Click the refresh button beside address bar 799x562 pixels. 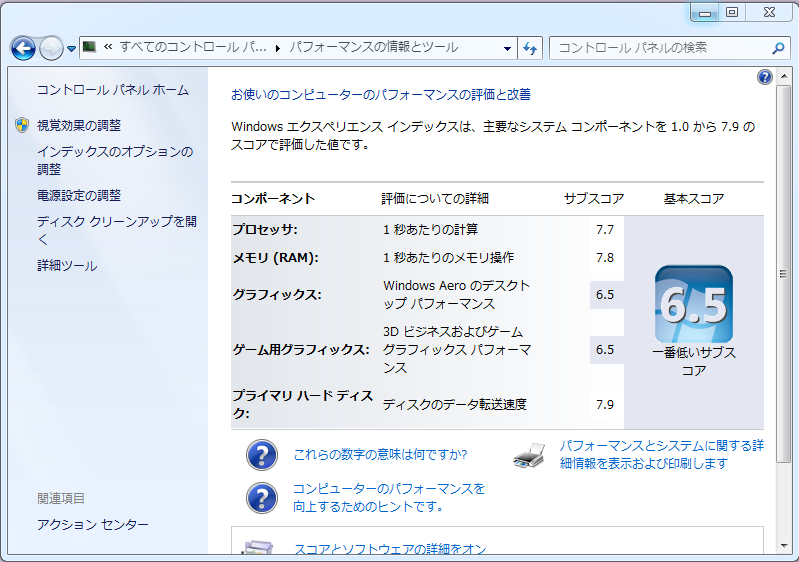pos(530,48)
